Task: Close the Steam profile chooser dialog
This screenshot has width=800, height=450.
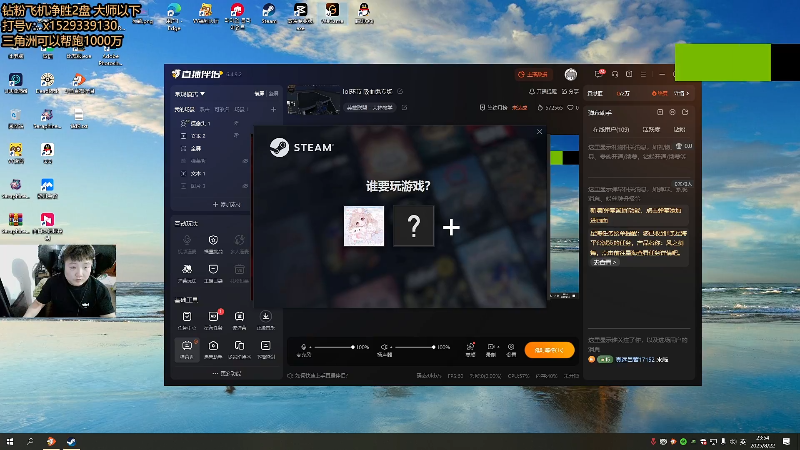Action: point(539,132)
